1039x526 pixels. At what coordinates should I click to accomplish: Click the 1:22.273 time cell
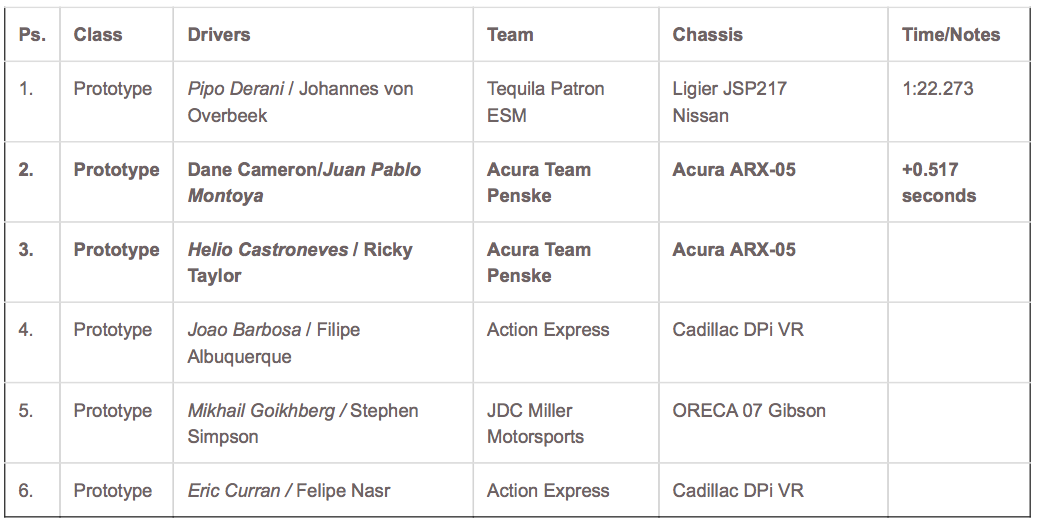937,89
